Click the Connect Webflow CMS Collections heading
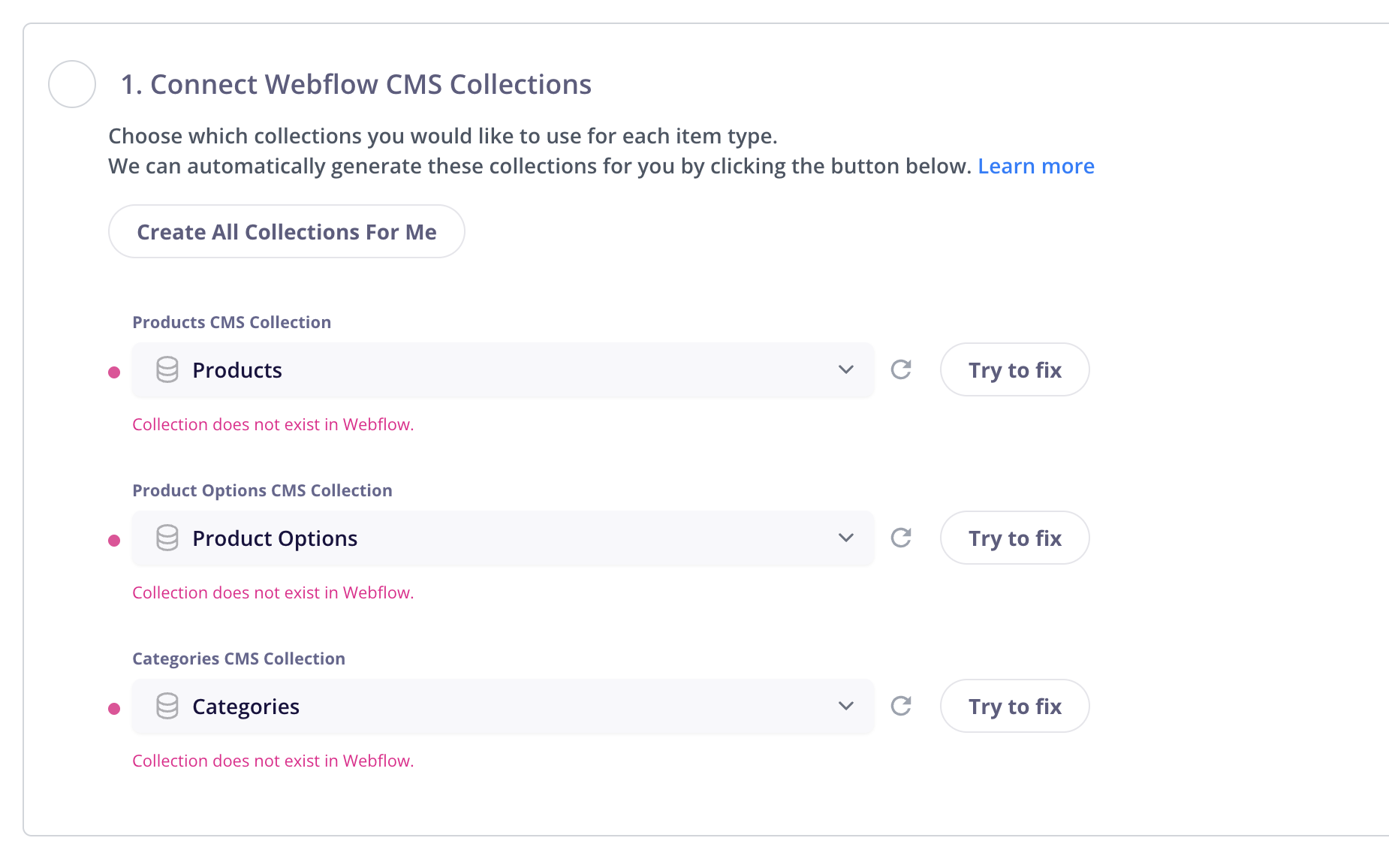Screen dimensions: 1389x868 click(x=356, y=84)
